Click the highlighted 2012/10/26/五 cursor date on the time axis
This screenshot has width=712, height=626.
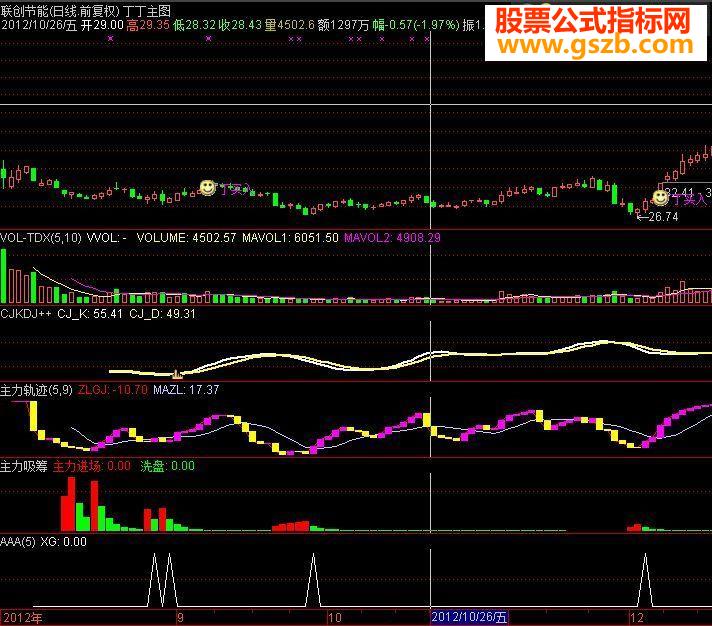(x=469, y=617)
